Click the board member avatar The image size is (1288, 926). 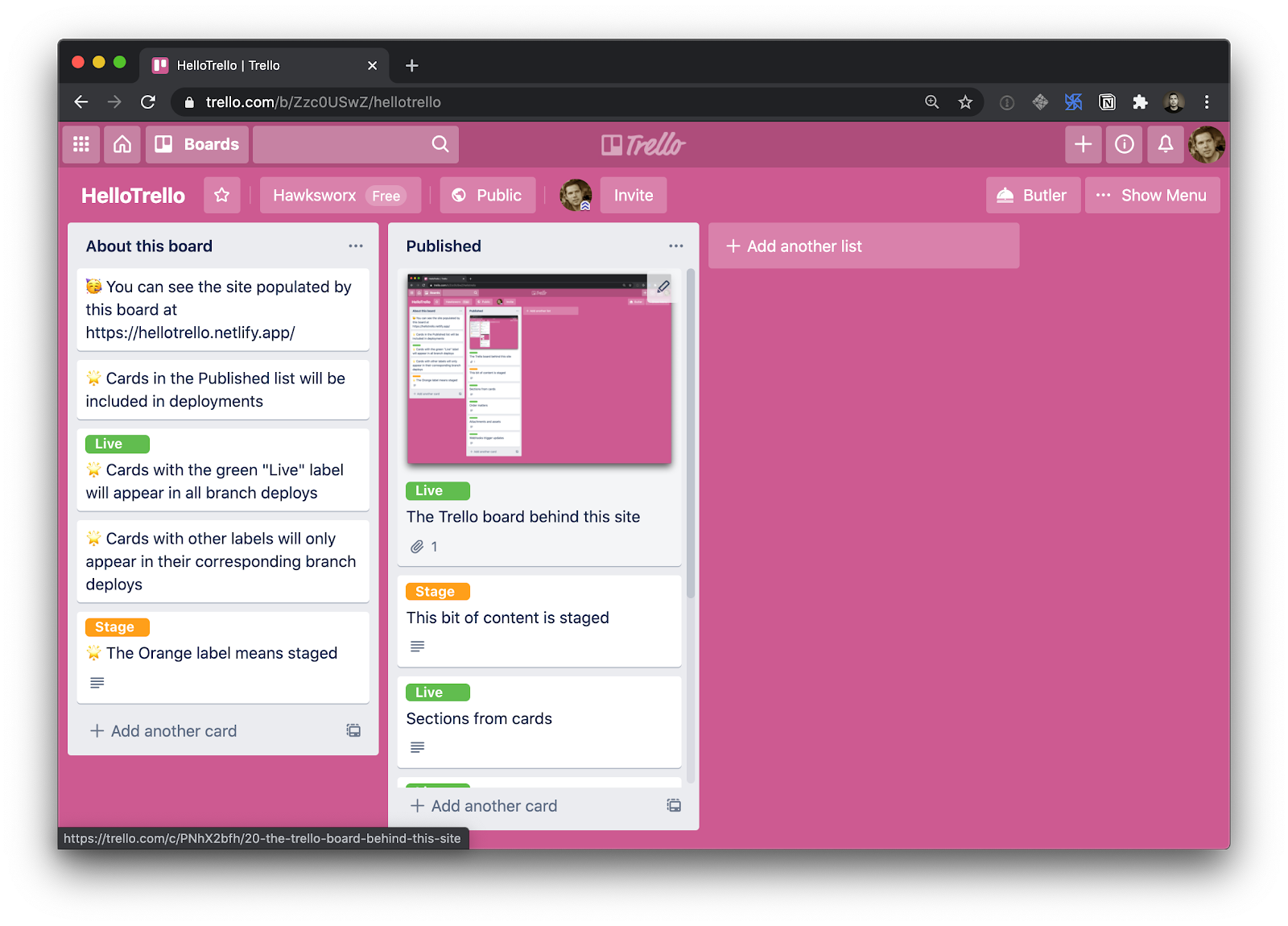[x=576, y=195]
